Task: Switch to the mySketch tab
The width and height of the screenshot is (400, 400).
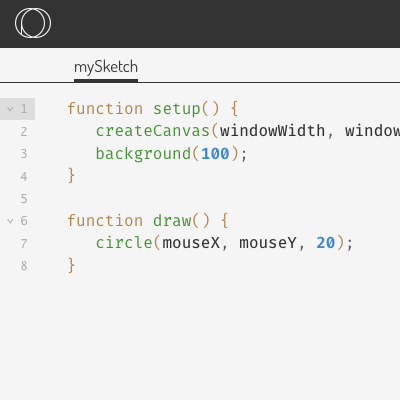Action: [106, 68]
